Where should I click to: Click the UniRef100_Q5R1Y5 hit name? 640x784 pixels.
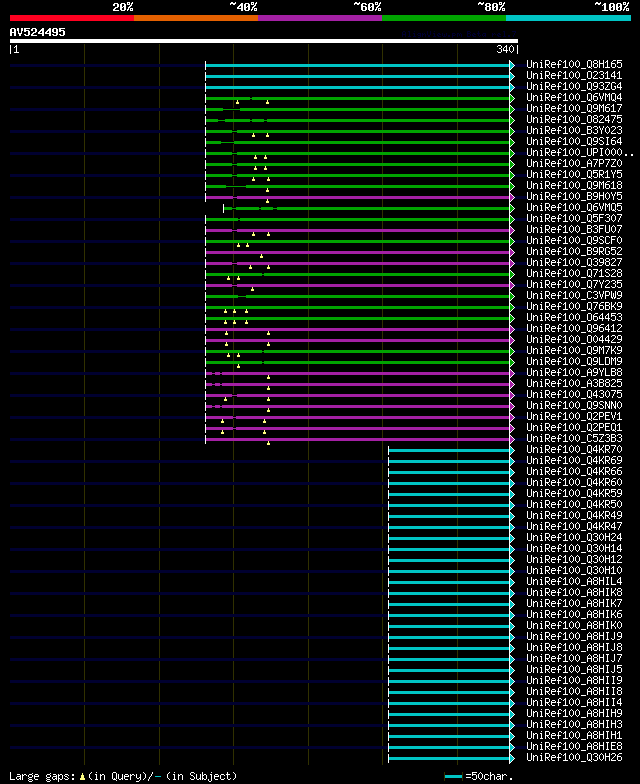click(x=574, y=174)
